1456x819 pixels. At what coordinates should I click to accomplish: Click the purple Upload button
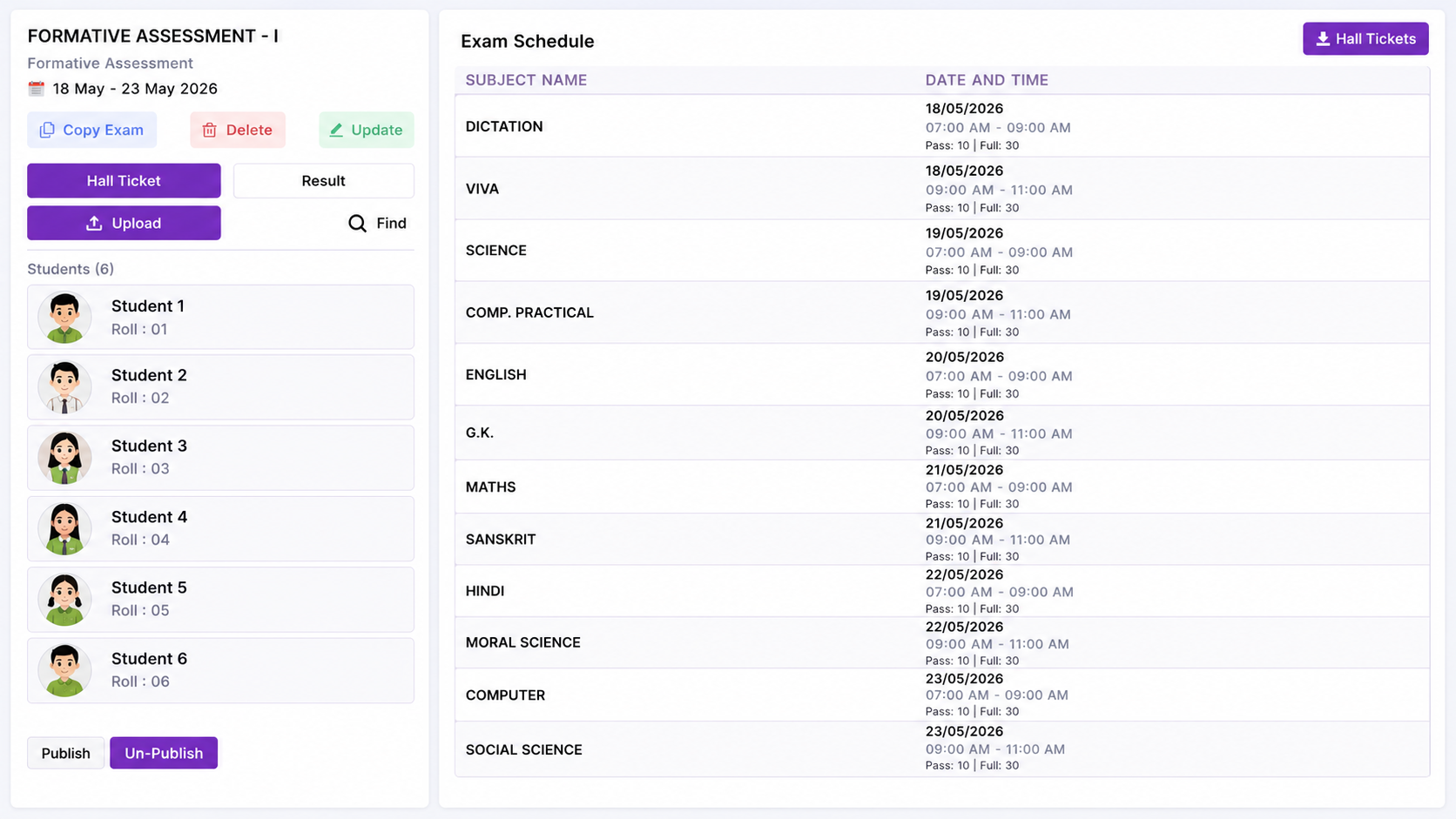[x=124, y=224]
